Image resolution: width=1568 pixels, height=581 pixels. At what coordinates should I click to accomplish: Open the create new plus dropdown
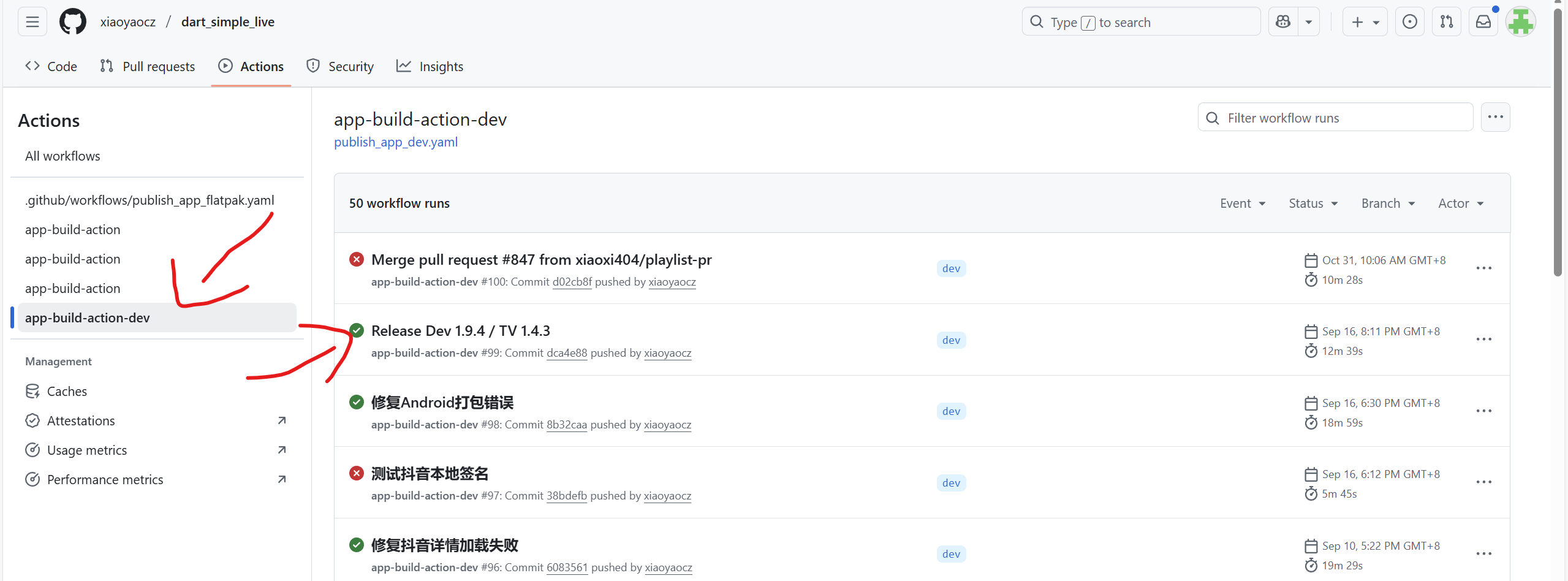tap(1365, 22)
